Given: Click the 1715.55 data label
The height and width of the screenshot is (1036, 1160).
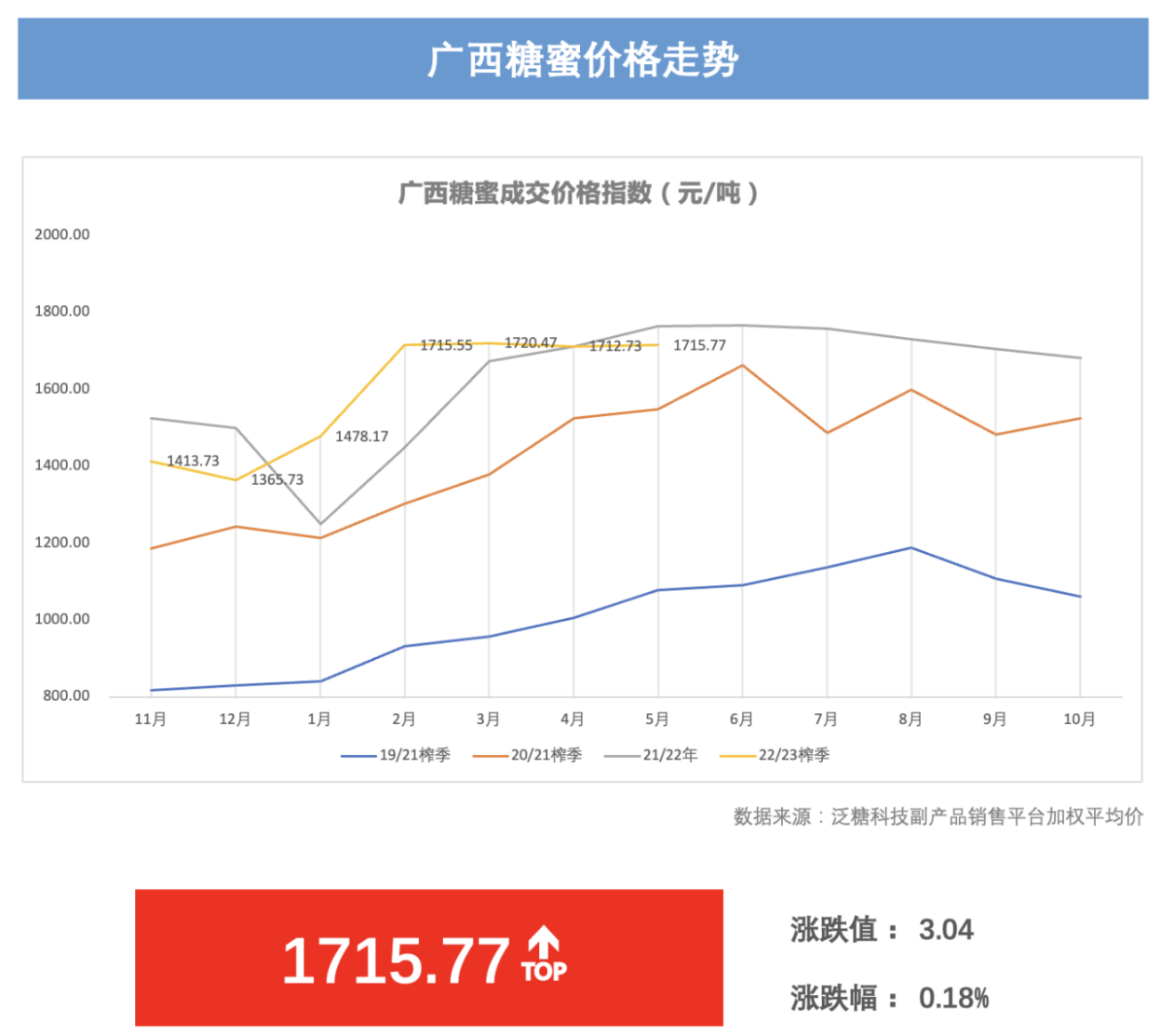Looking at the screenshot, I should coord(446,345).
